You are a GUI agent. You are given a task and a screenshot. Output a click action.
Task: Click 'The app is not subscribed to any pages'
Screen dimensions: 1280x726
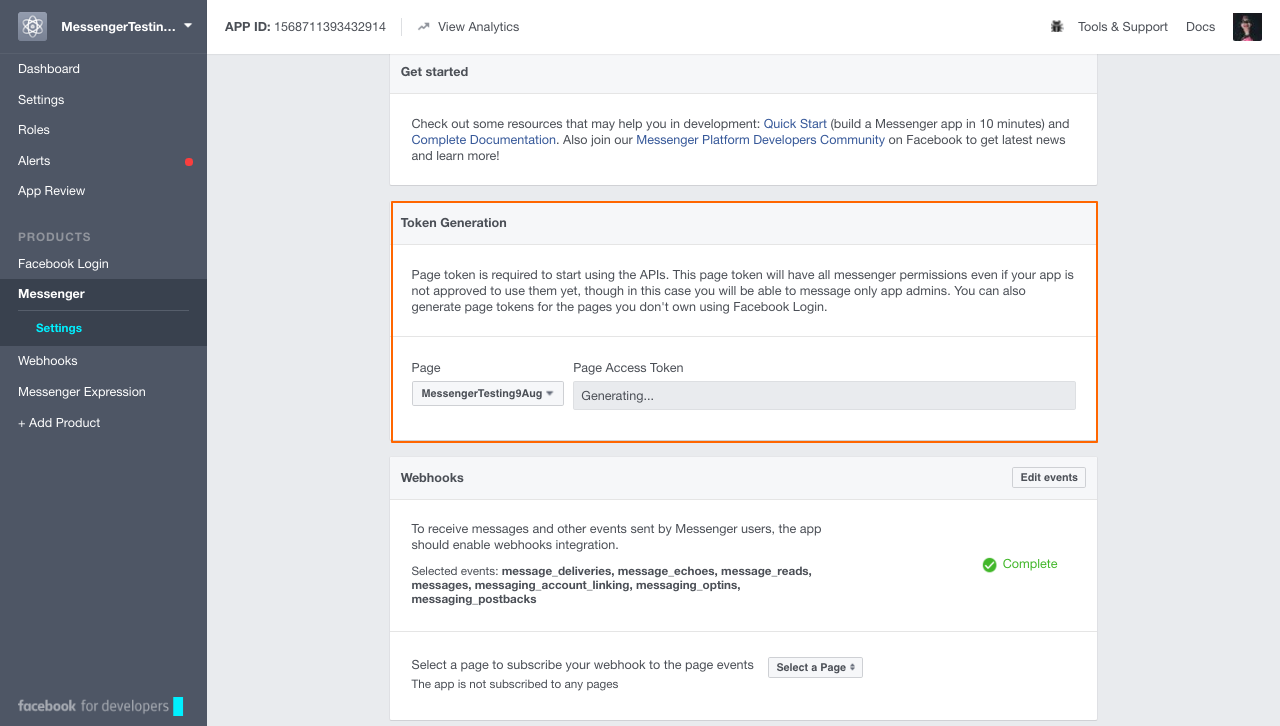(x=515, y=685)
